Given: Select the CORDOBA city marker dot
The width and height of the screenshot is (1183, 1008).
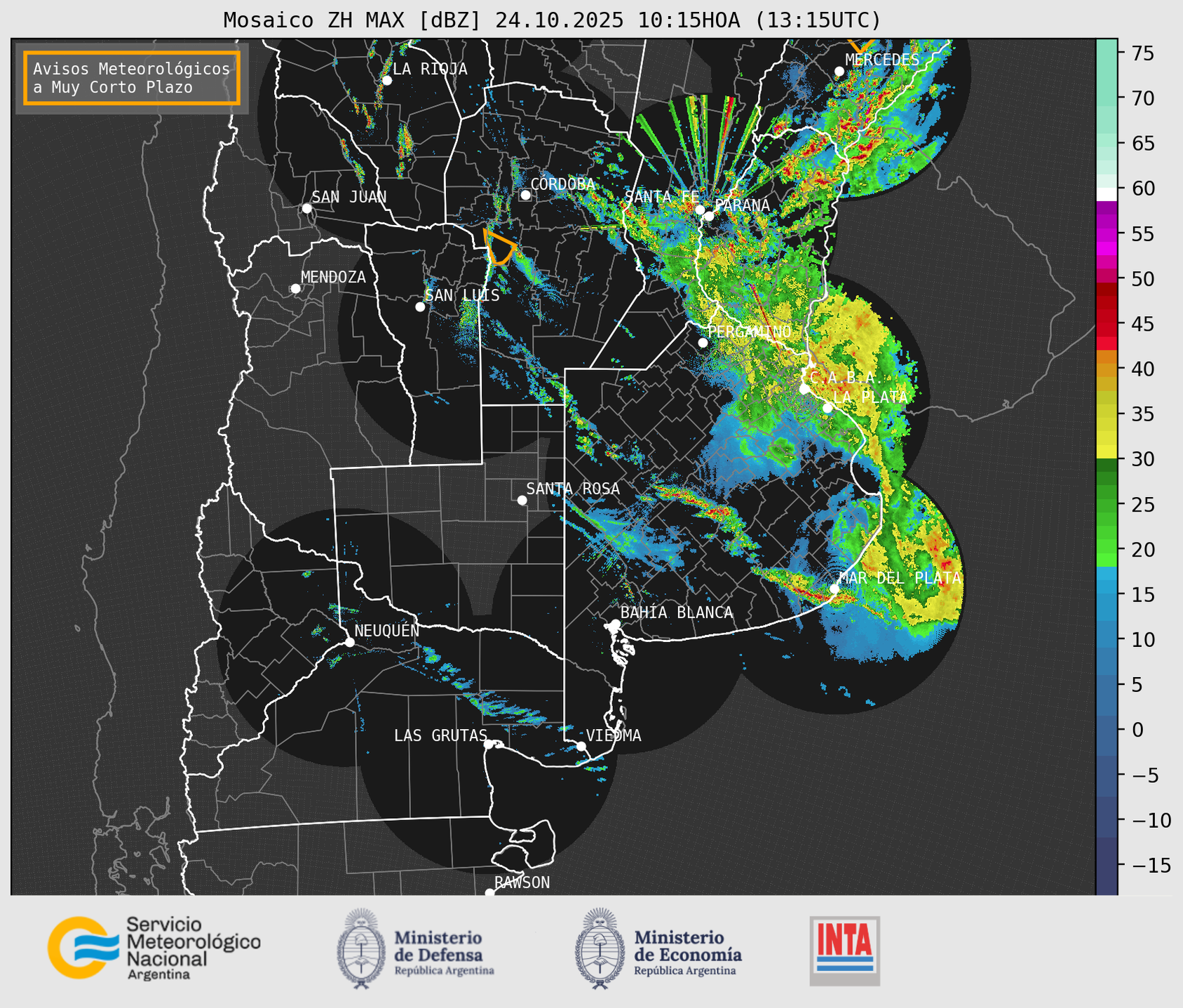Looking at the screenshot, I should click(525, 195).
